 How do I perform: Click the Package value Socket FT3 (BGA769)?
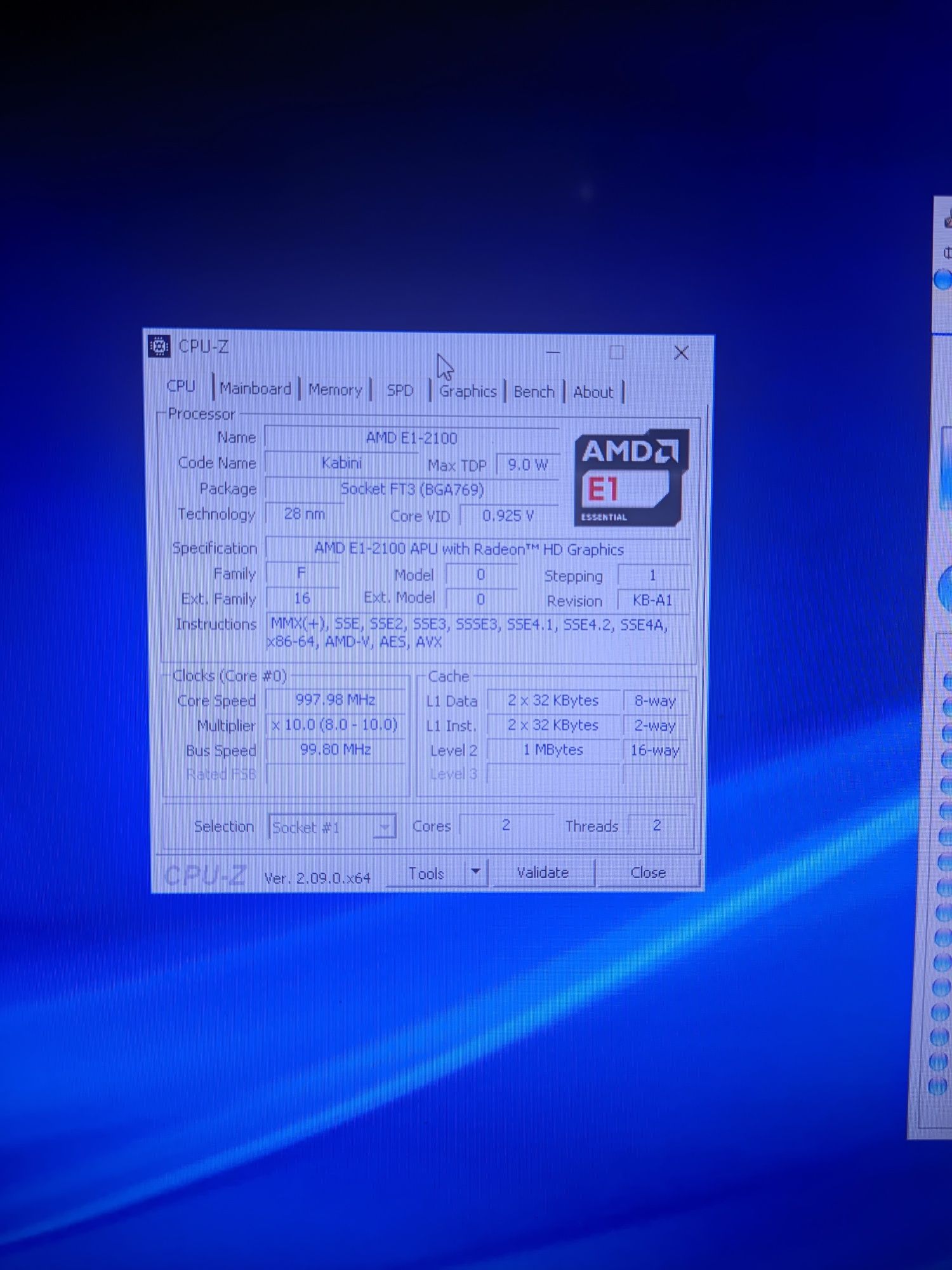[412, 489]
